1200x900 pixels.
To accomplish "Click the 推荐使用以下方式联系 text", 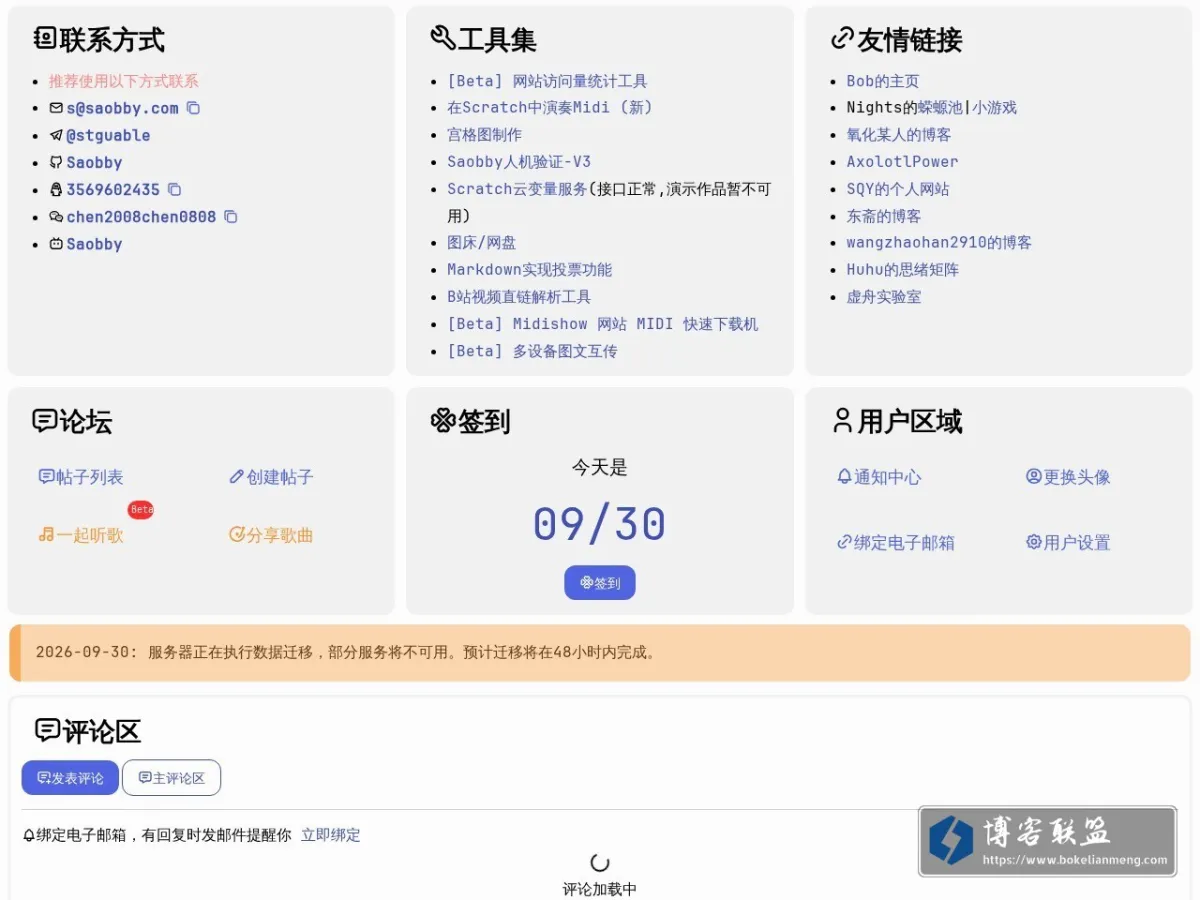I will (124, 81).
